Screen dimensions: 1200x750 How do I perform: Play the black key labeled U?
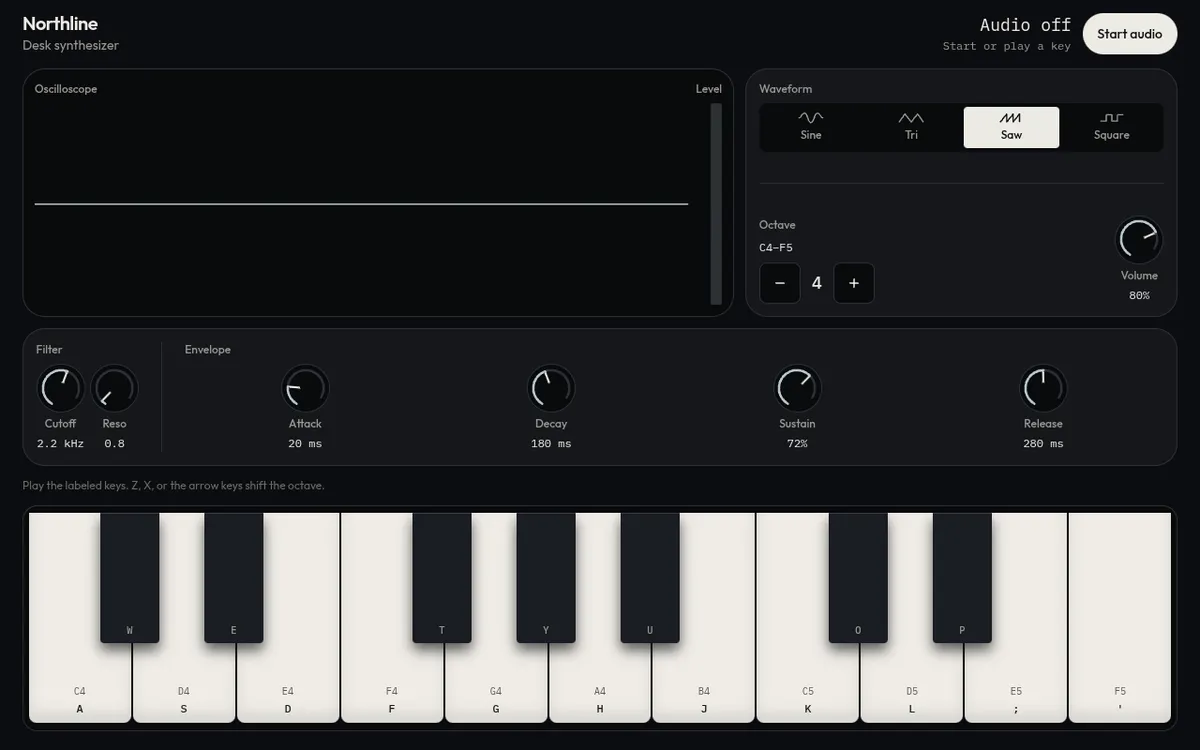[x=650, y=578]
